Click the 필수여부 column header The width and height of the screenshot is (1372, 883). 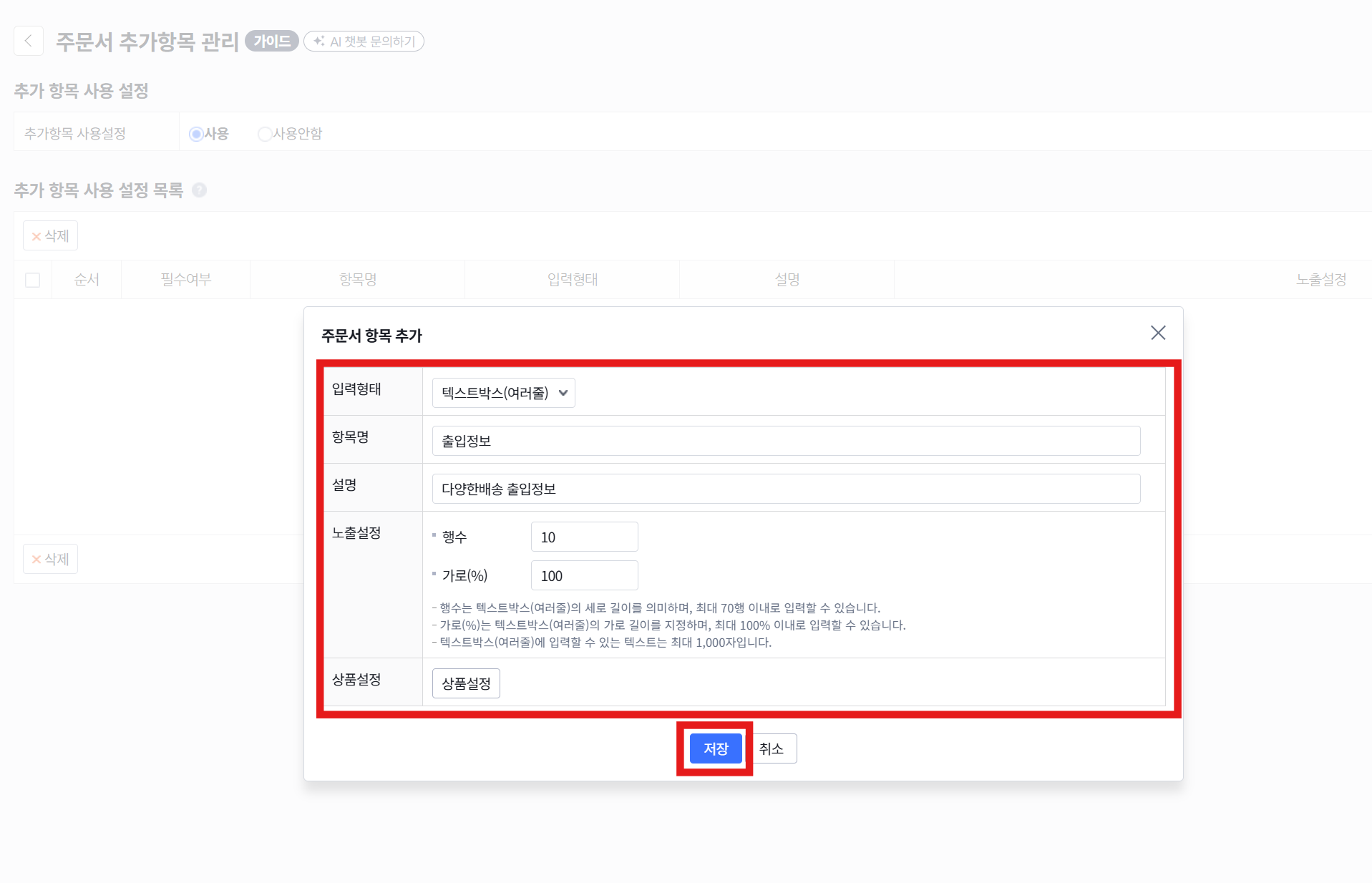[x=186, y=279]
